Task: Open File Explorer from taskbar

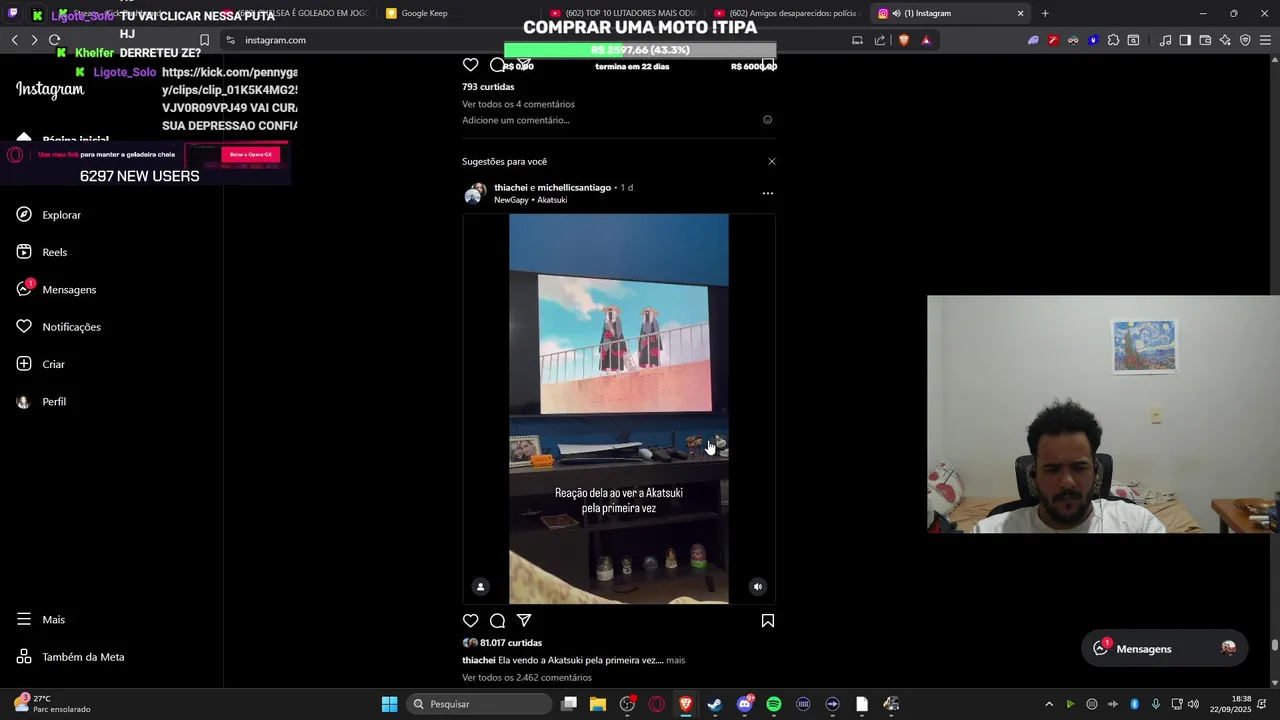Action: pyautogui.click(x=598, y=704)
